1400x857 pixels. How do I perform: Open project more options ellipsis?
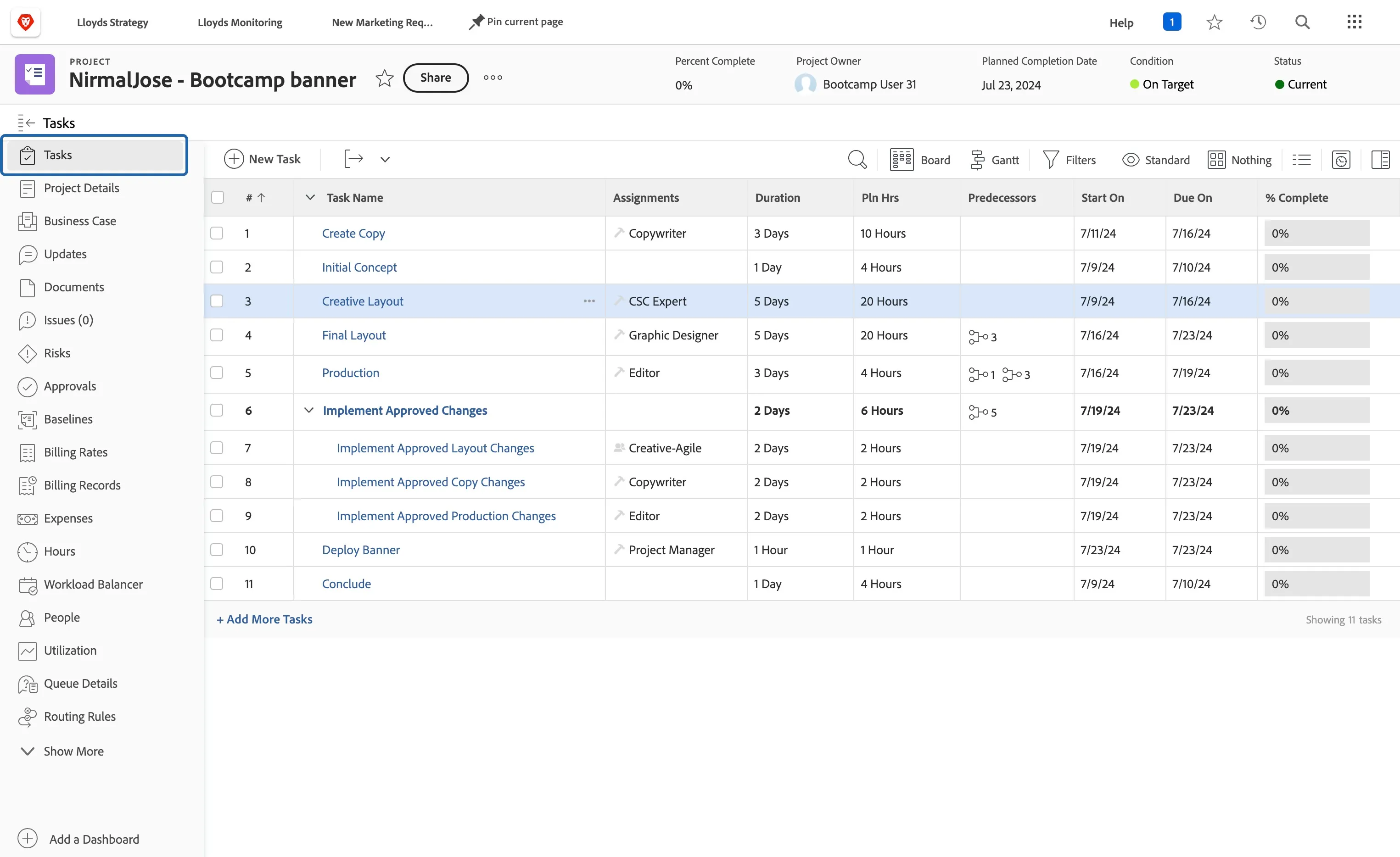[x=493, y=78]
